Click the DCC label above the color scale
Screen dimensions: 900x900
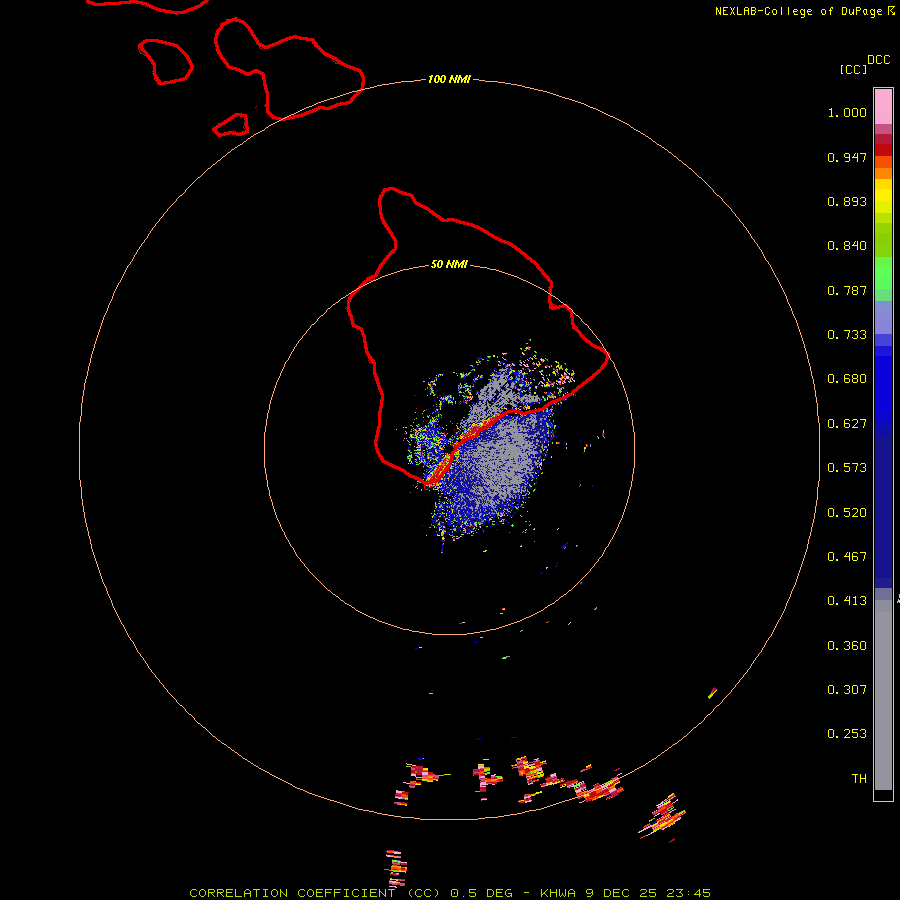pyautogui.click(x=879, y=60)
